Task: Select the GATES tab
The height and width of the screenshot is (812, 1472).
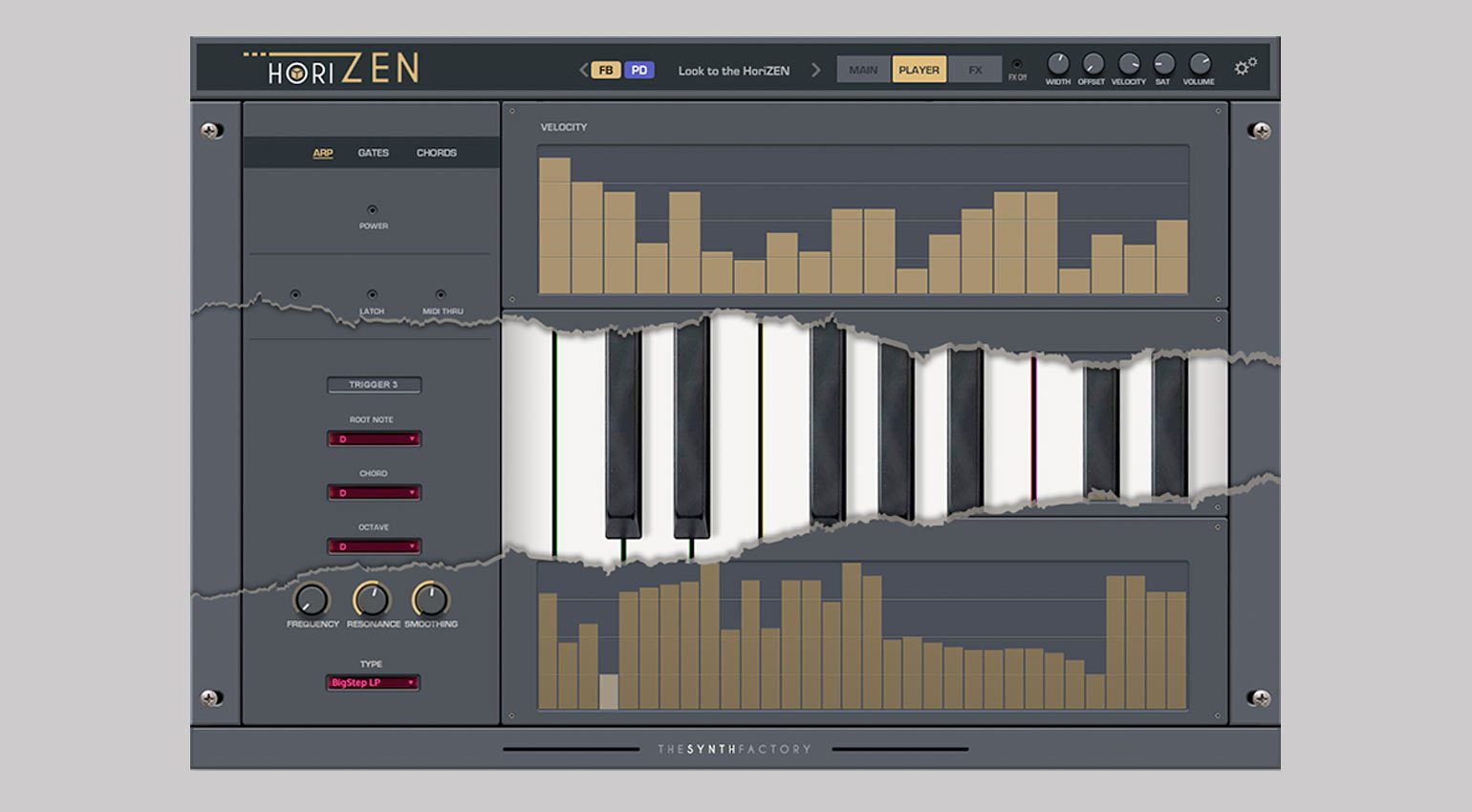Action: coord(374,153)
